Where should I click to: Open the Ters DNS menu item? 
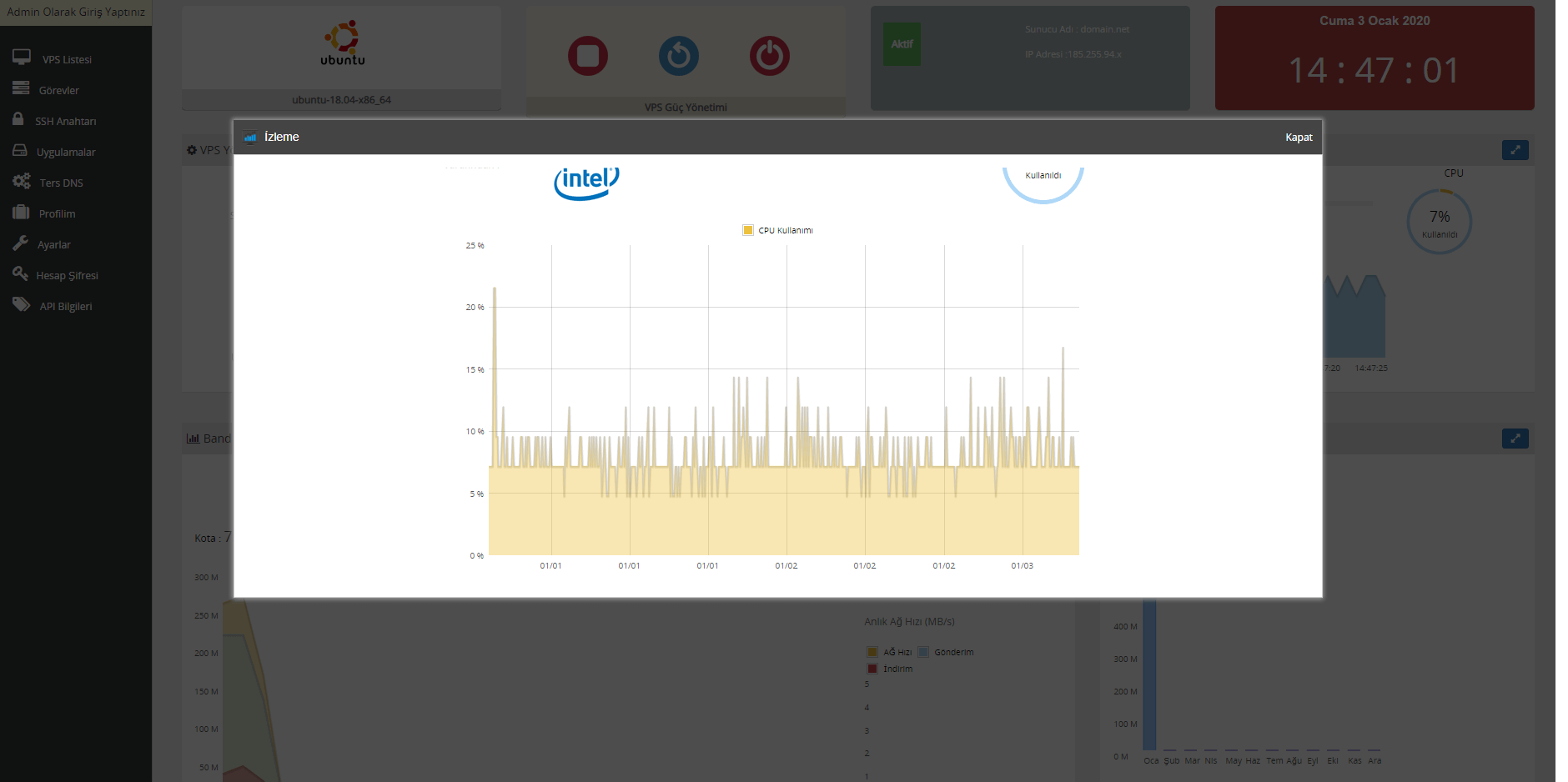[61, 183]
